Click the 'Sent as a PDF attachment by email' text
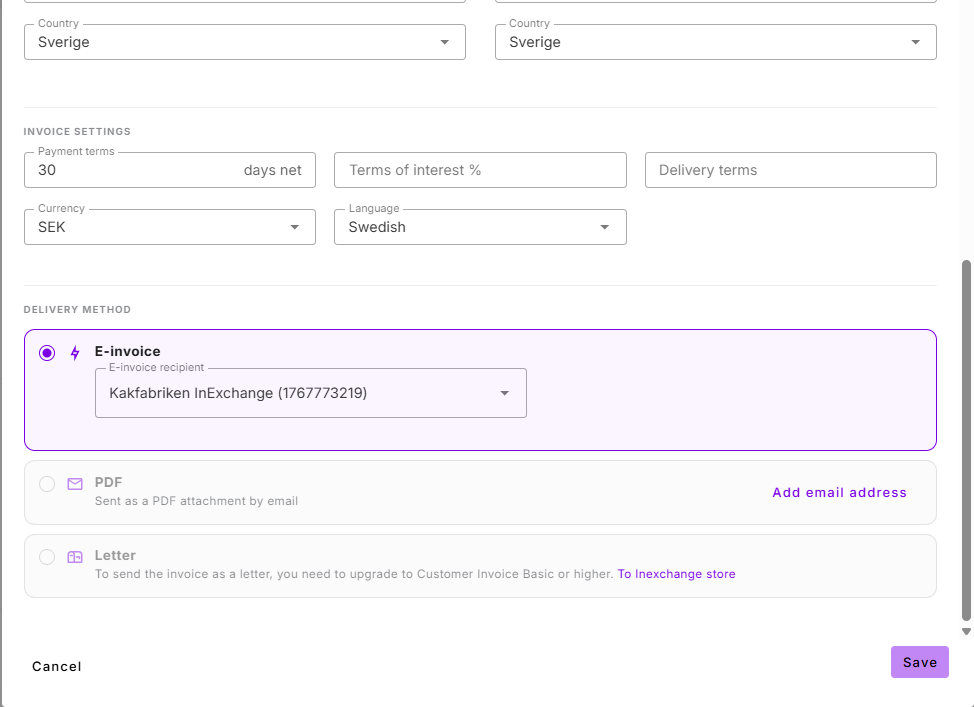 pyautogui.click(x=196, y=501)
